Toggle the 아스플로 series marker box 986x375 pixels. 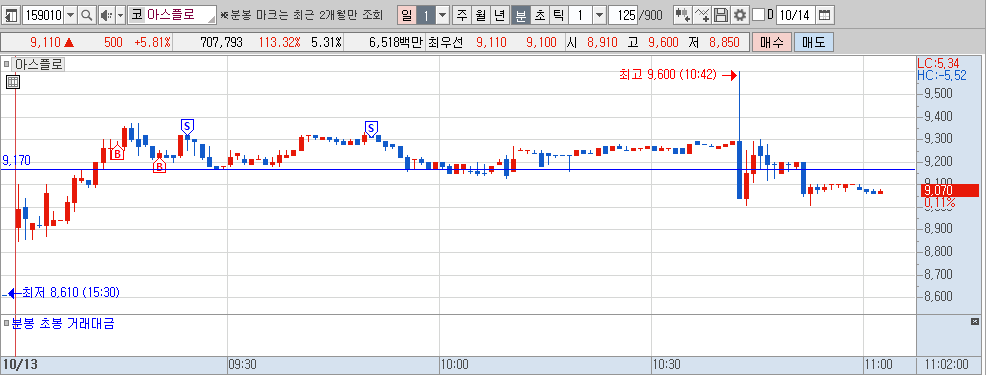(7, 64)
